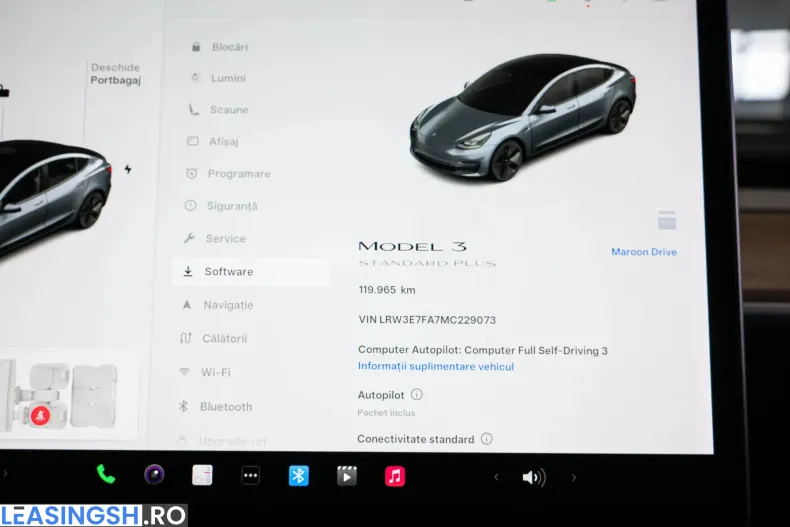
Task: Click the lock icon beside Blocări
Action: click(196, 46)
